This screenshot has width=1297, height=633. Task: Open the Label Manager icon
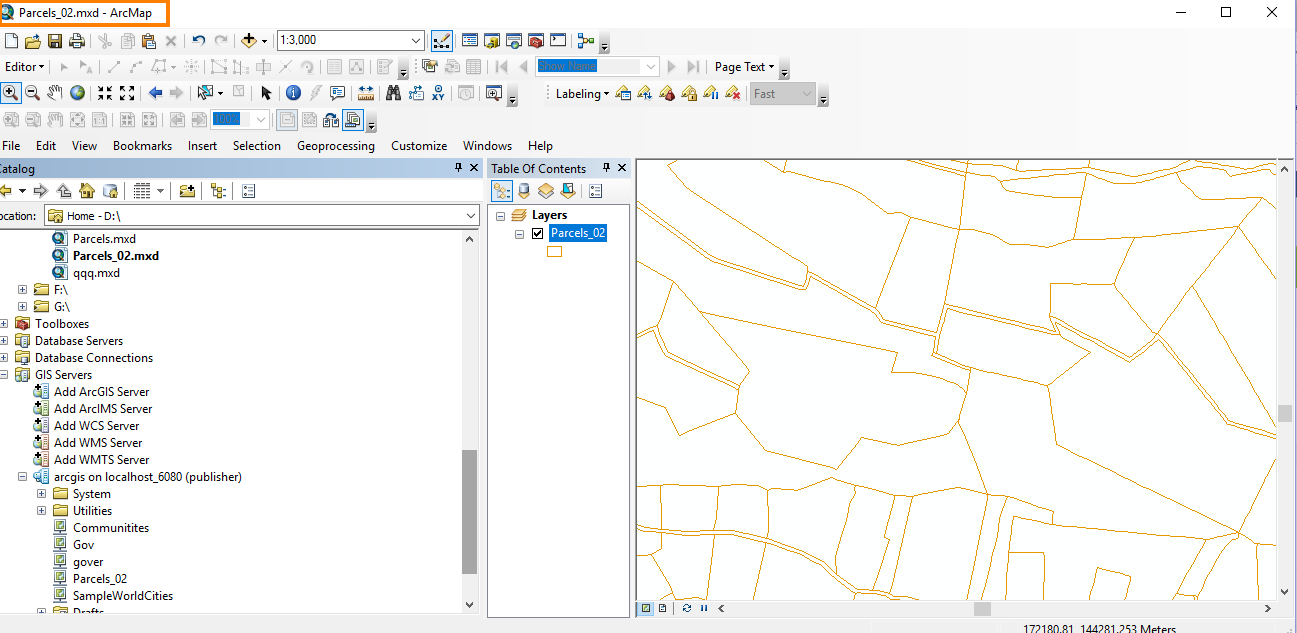[x=623, y=93]
